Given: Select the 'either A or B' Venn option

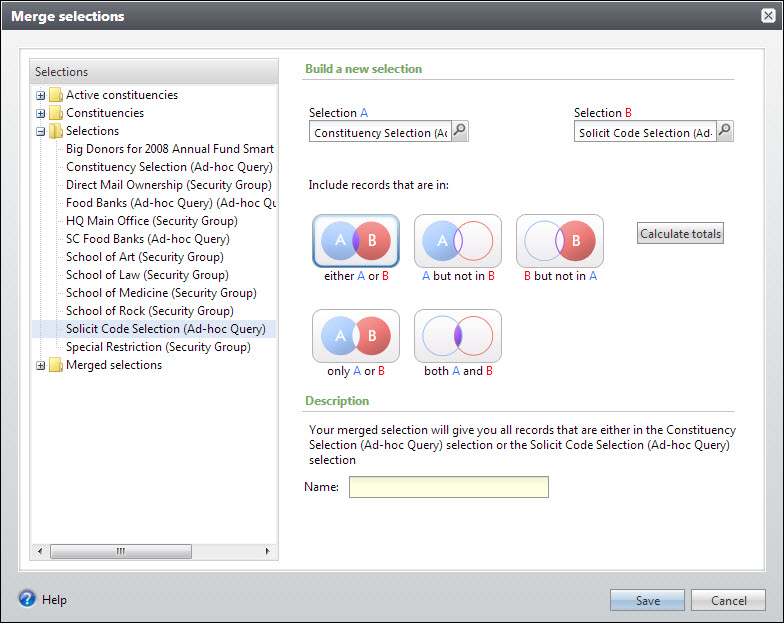Looking at the screenshot, I should (356, 241).
